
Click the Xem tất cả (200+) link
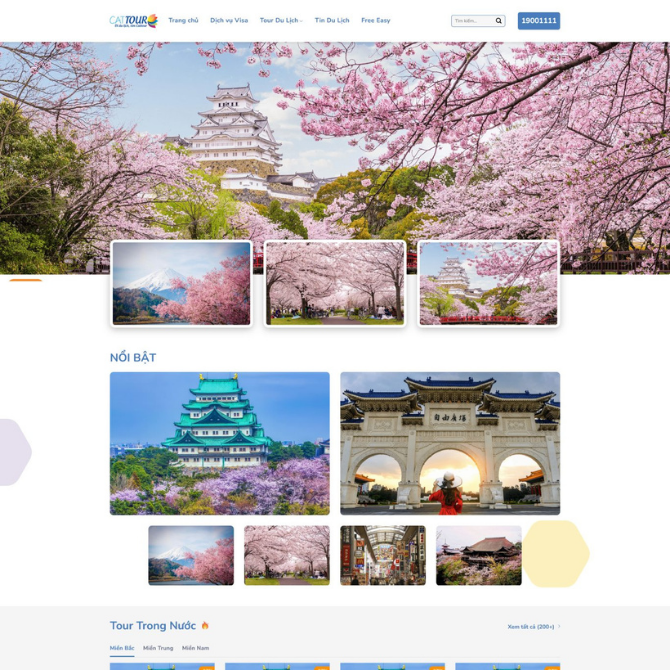(x=533, y=627)
